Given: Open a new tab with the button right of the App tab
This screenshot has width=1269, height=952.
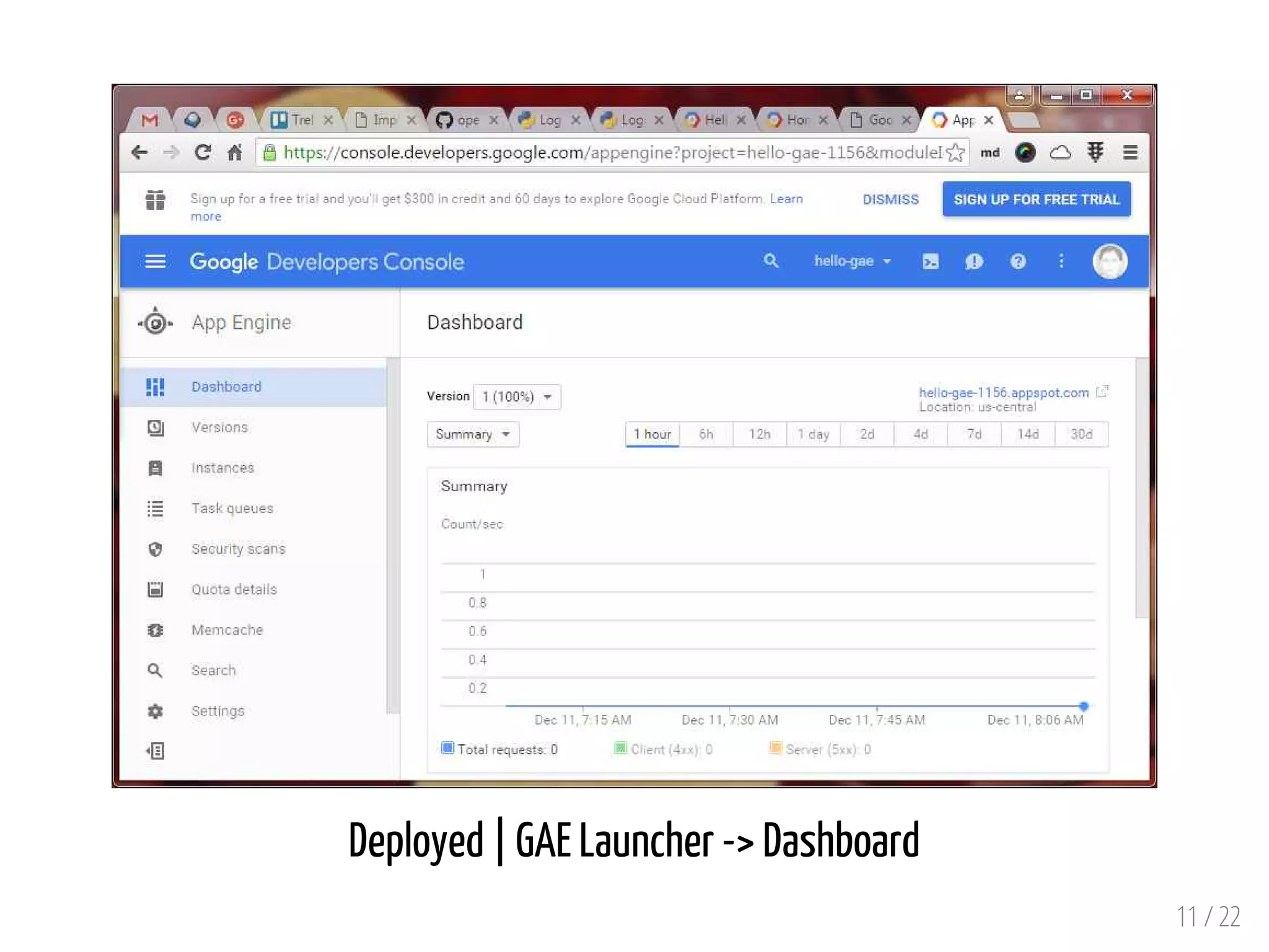Looking at the screenshot, I should 1022,120.
